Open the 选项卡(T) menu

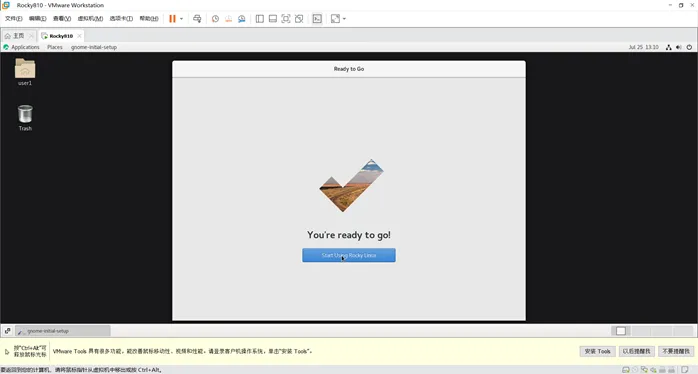tap(121, 19)
